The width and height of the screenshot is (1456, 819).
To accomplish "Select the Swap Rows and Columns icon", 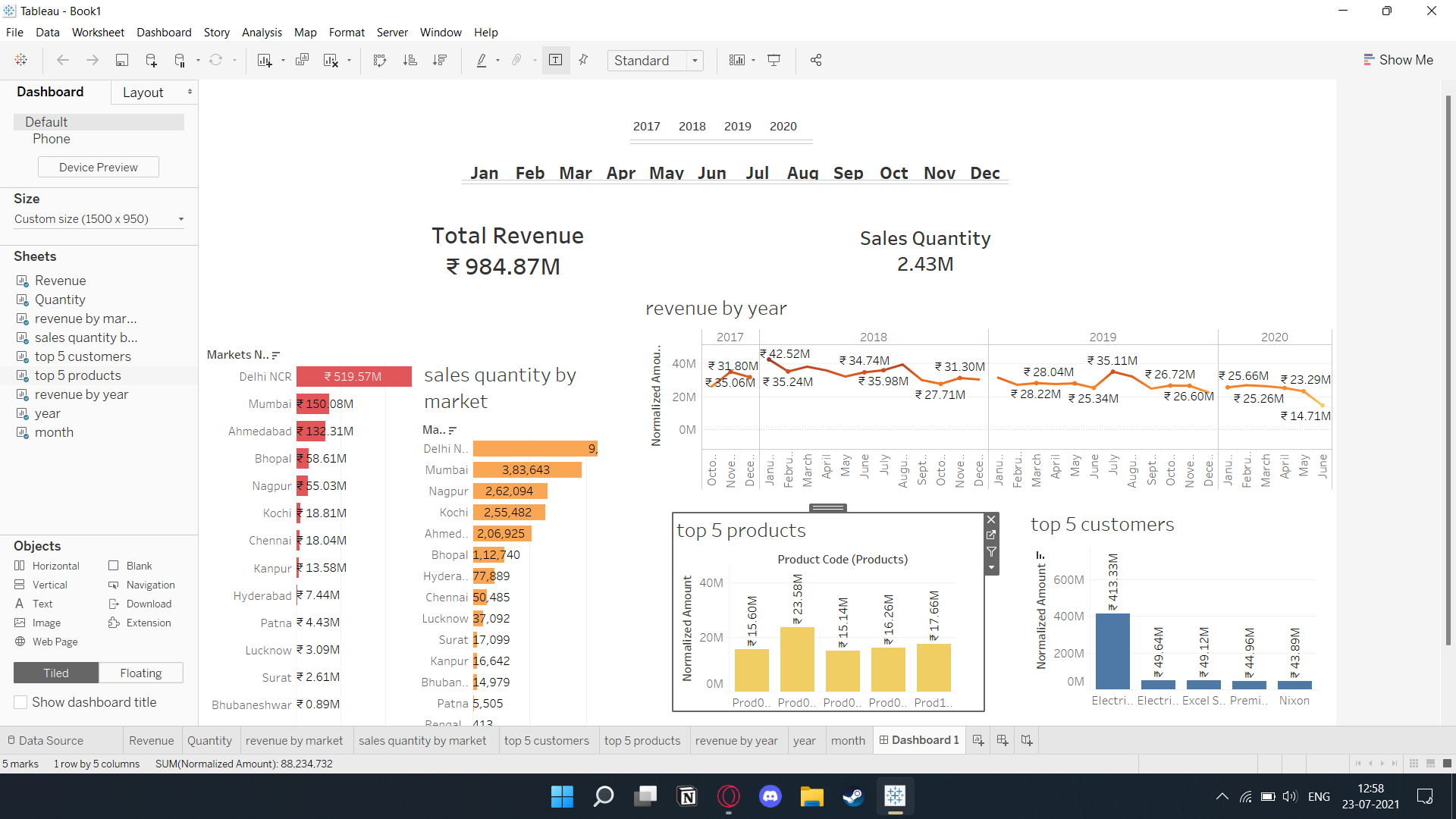I will (x=380, y=60).
